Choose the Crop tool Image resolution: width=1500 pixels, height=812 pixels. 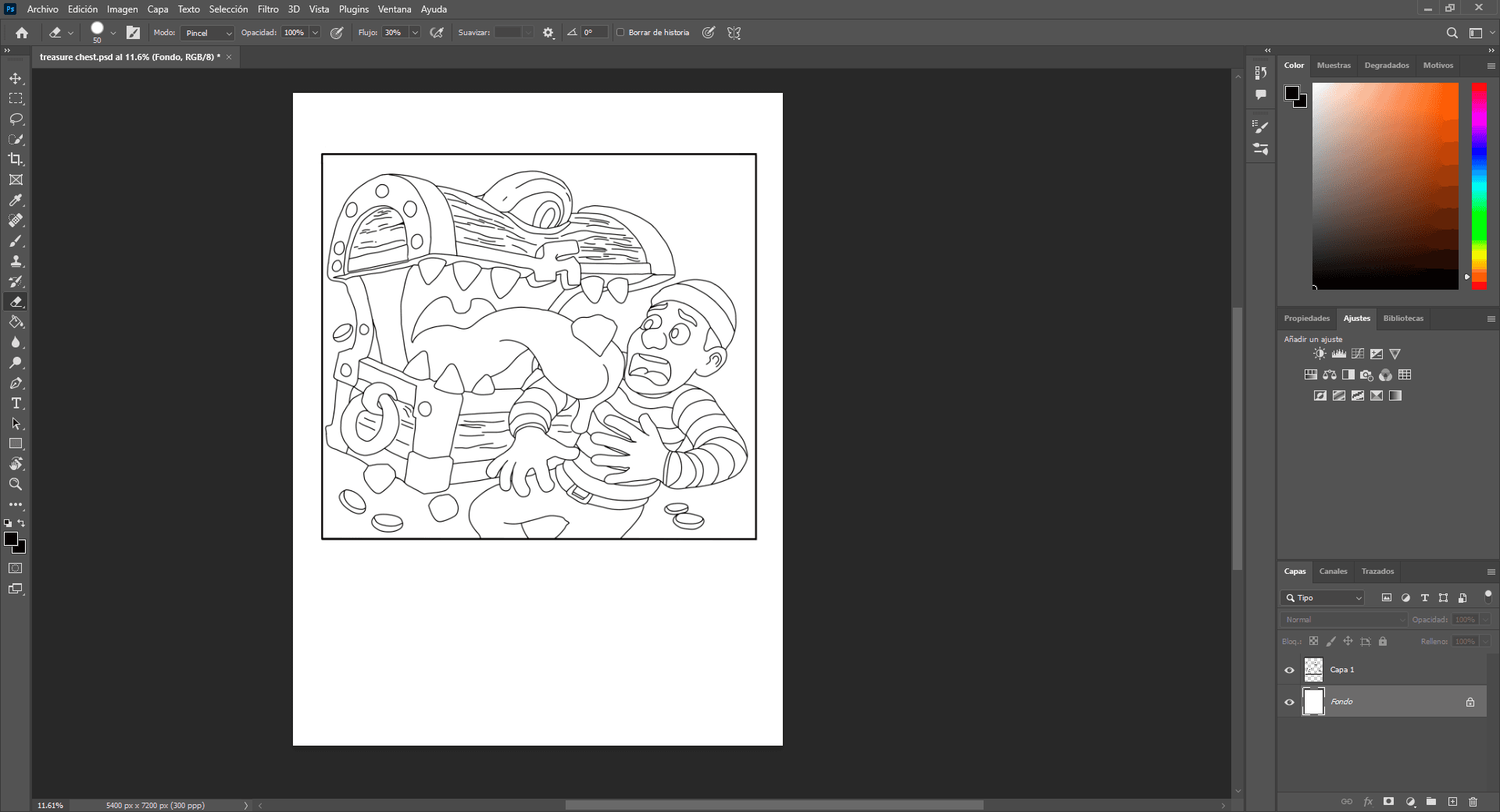click(16, 159)
